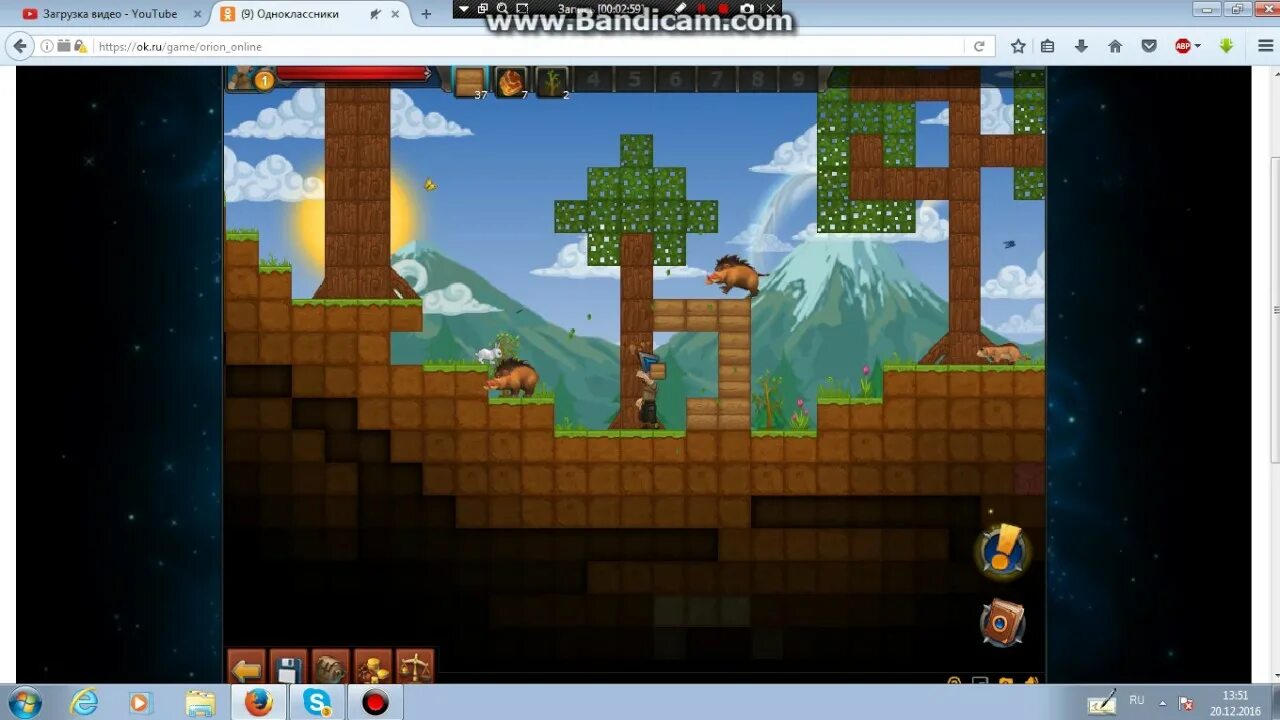Click the Bandicam red stop recording button
1280x720 pixels.
pyautogui.click(x=724, y=8)
